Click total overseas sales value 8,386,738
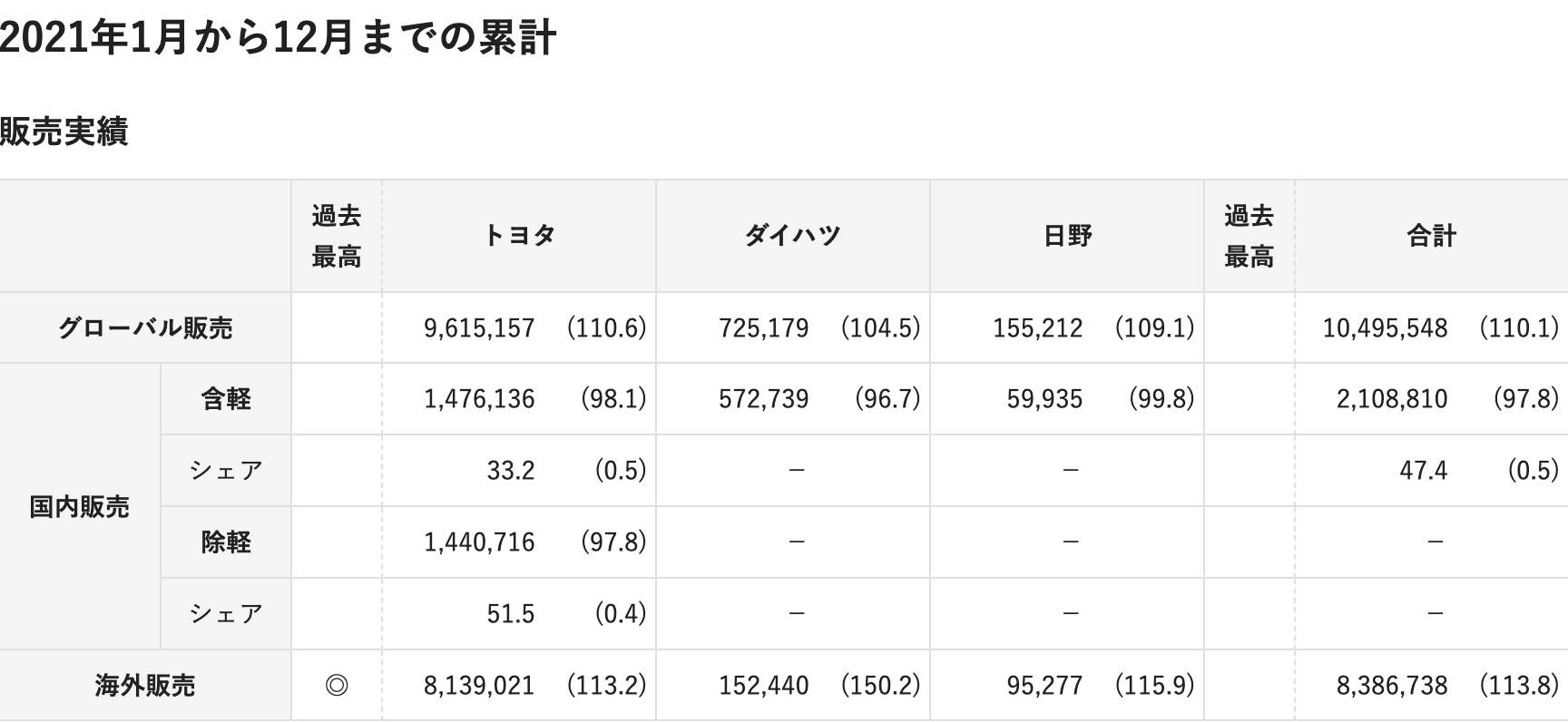1568x722 pixels. 1392,685
